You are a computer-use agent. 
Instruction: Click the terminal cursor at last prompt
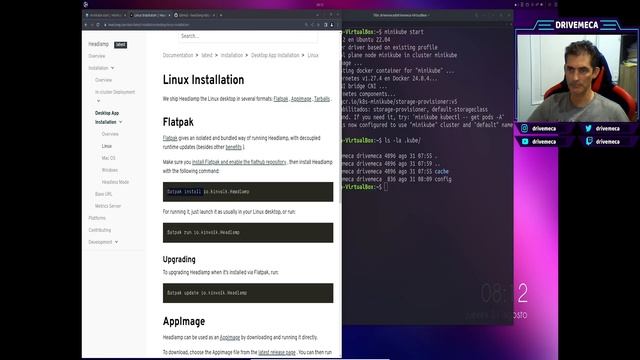coord(386,187)
